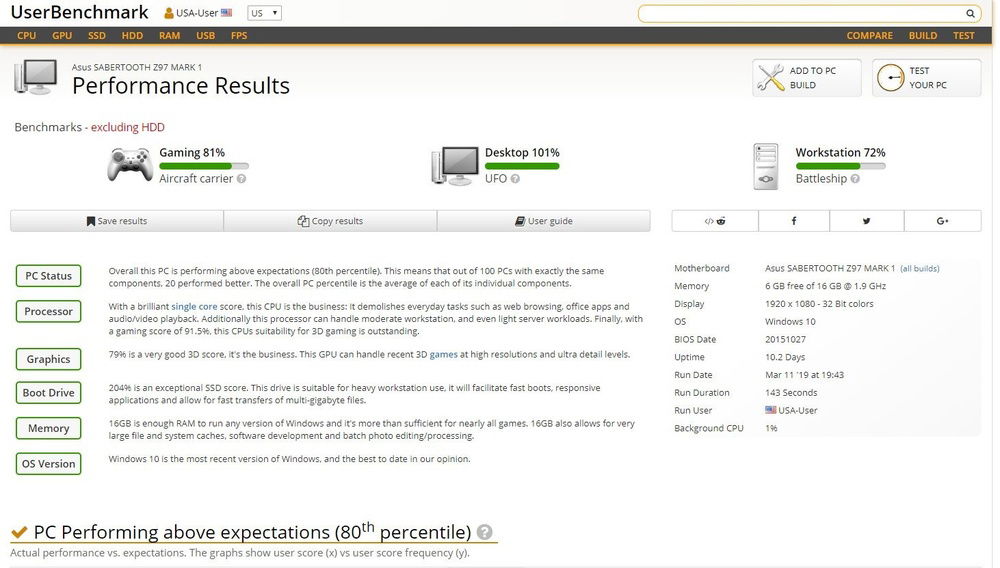Open the US country dropdown
1000x568 pixels.
264,13
